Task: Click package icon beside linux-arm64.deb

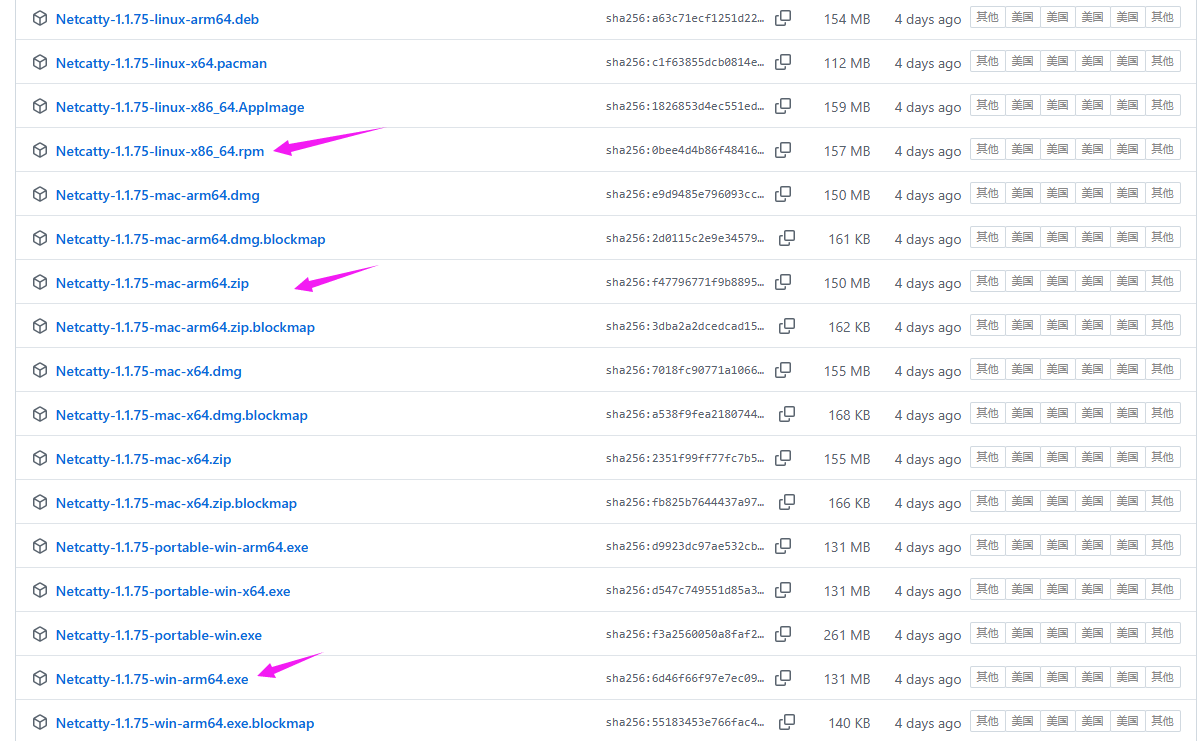Action: coord(40,18)
